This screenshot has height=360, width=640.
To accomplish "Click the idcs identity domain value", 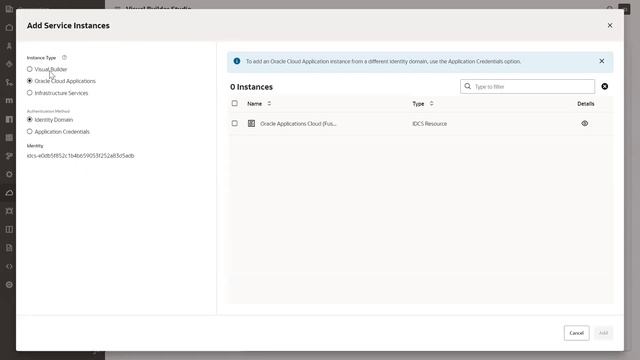I will tap(80, 156).
